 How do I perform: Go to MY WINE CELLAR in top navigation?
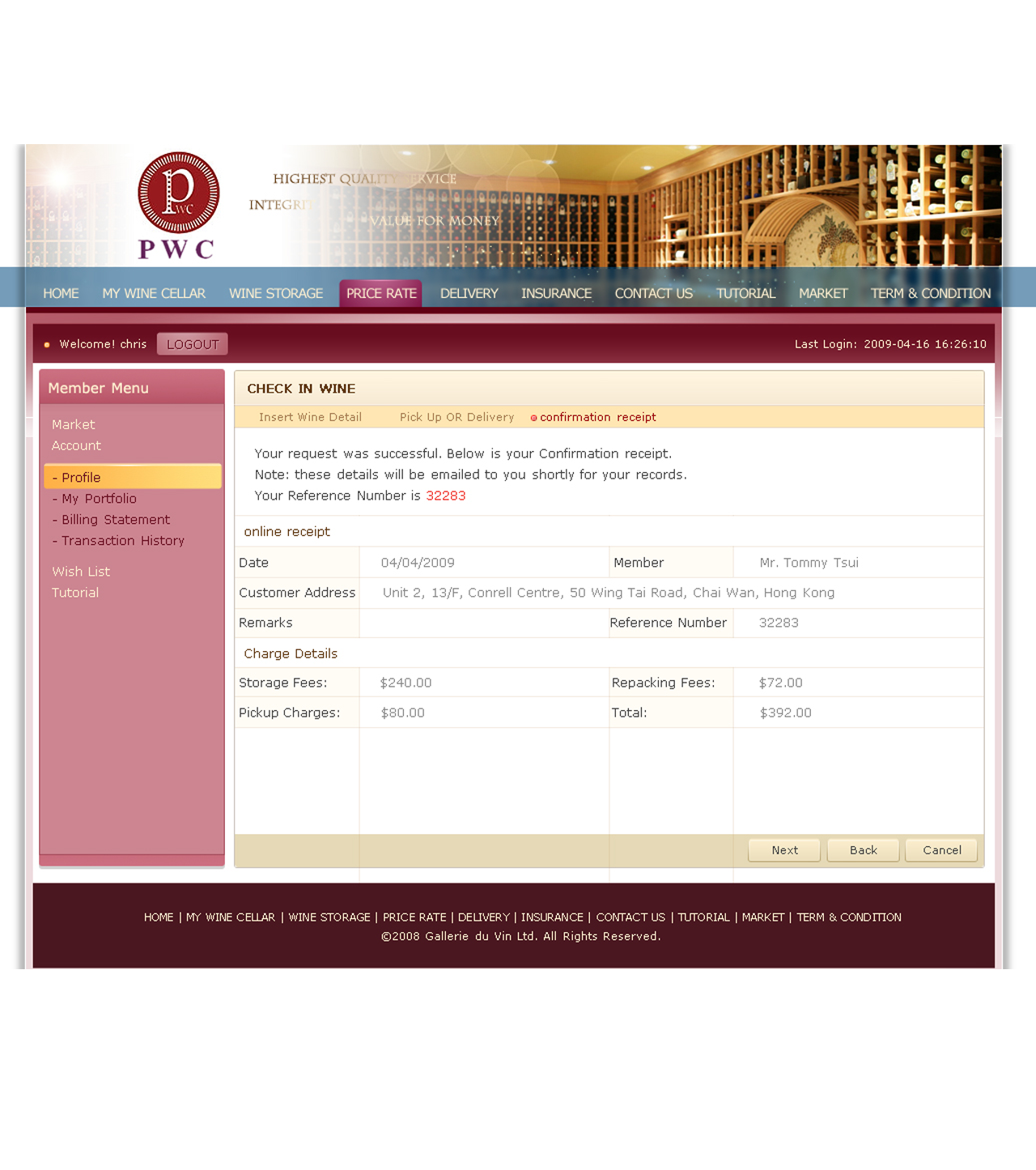coord(154,293)
